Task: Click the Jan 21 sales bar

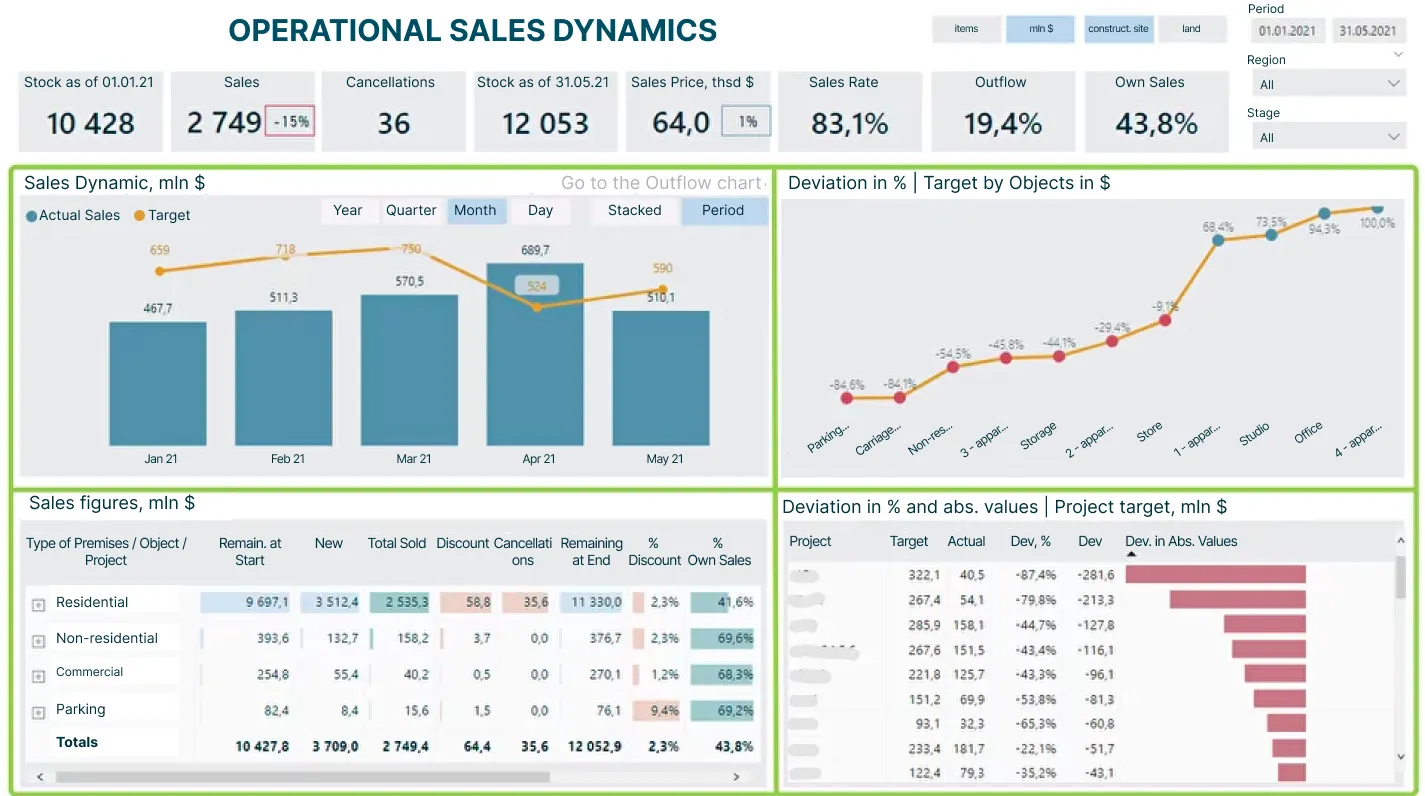Action: [x=158, y=383]
